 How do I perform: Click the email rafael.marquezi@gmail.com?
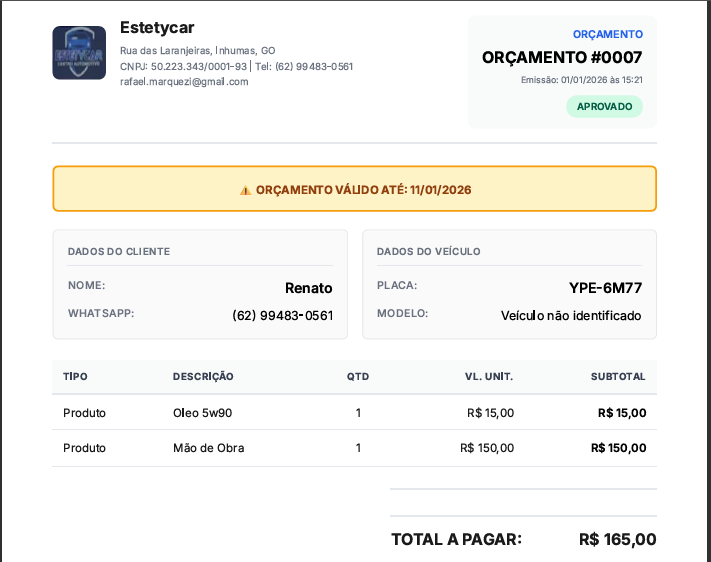coord(184,82)
